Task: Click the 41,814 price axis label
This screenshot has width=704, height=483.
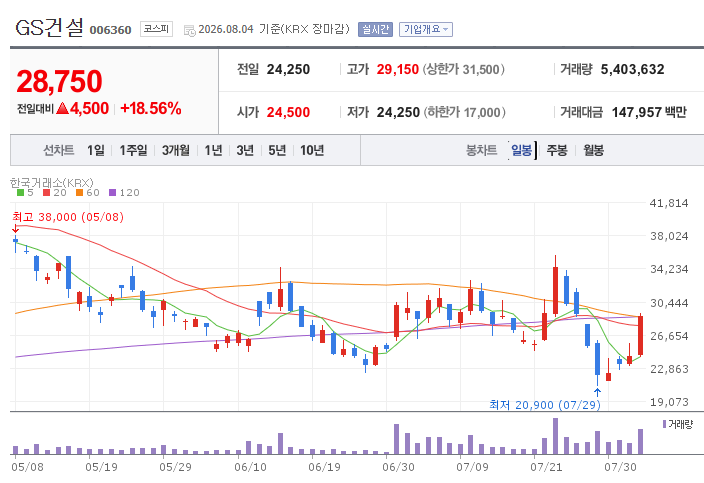Action: 669,203
